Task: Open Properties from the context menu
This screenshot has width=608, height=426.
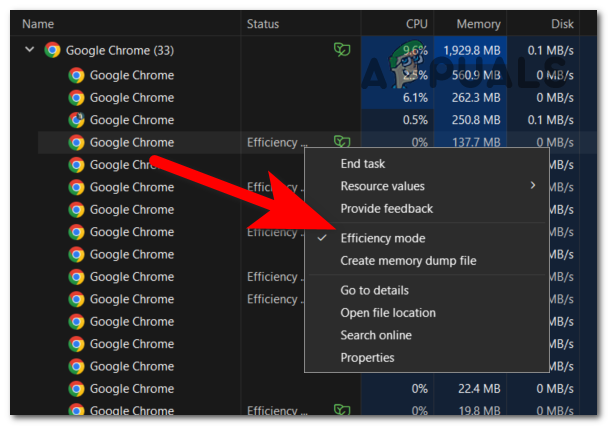Action: point(367,358)
